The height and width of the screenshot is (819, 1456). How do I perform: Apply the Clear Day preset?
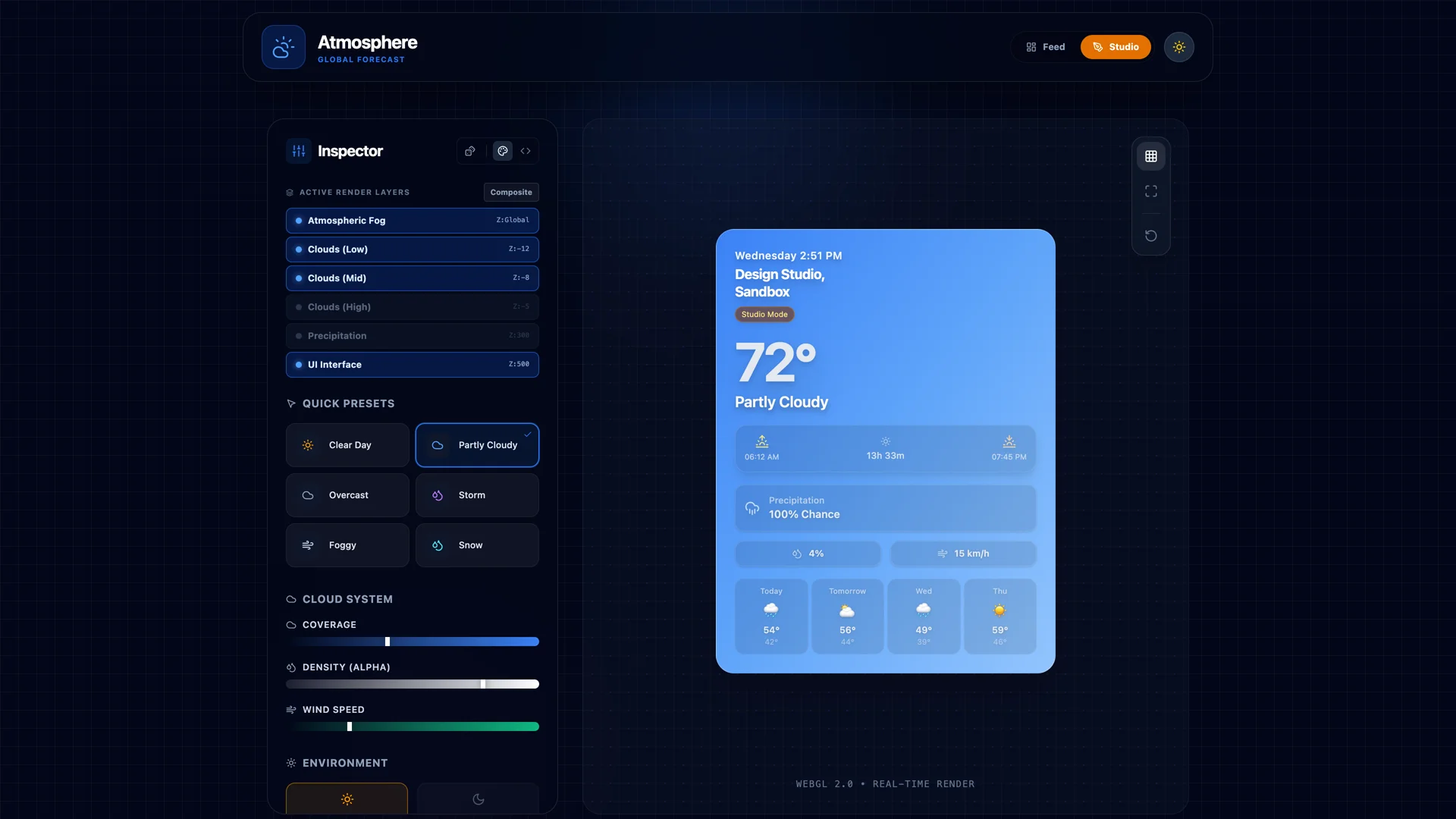coord(347,445)
